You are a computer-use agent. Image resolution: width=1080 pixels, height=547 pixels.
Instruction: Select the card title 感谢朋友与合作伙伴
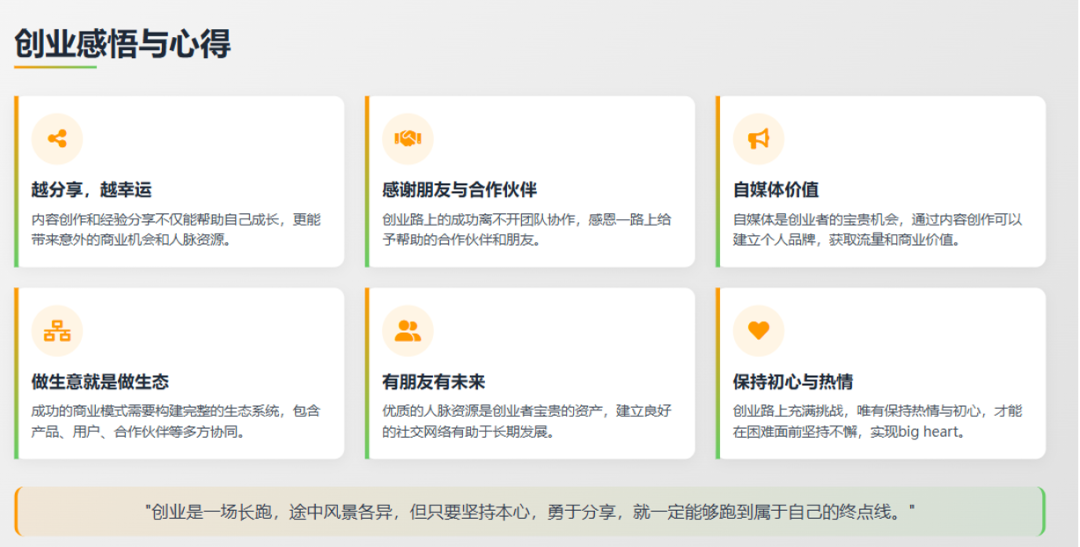click(x=459, y=189)
